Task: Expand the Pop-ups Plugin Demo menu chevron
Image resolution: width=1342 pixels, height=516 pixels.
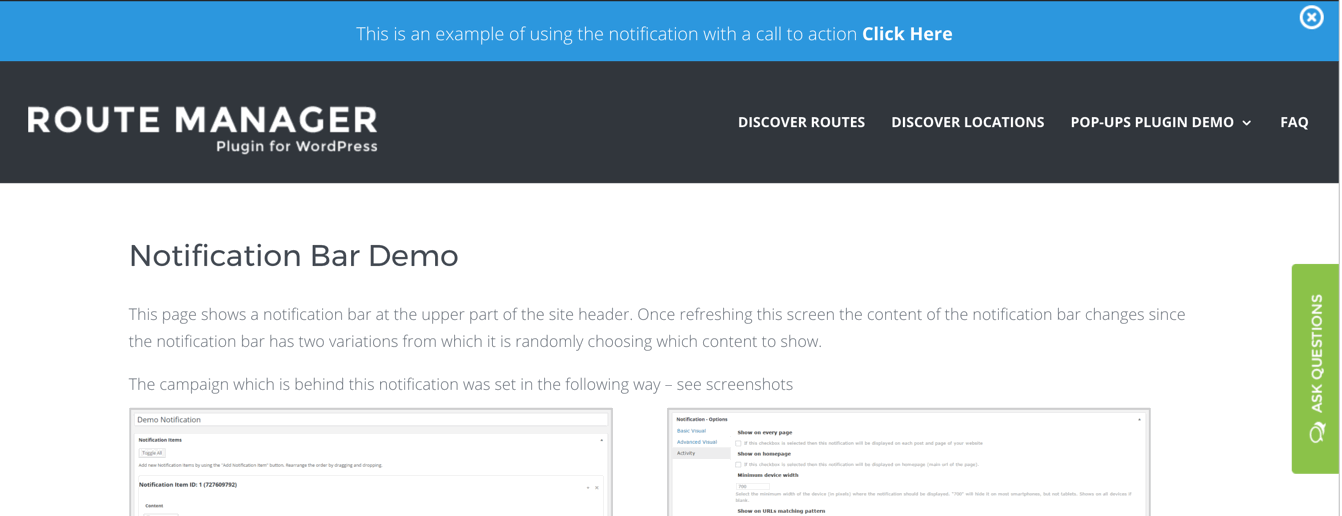Action: [x=1247, y=123]
